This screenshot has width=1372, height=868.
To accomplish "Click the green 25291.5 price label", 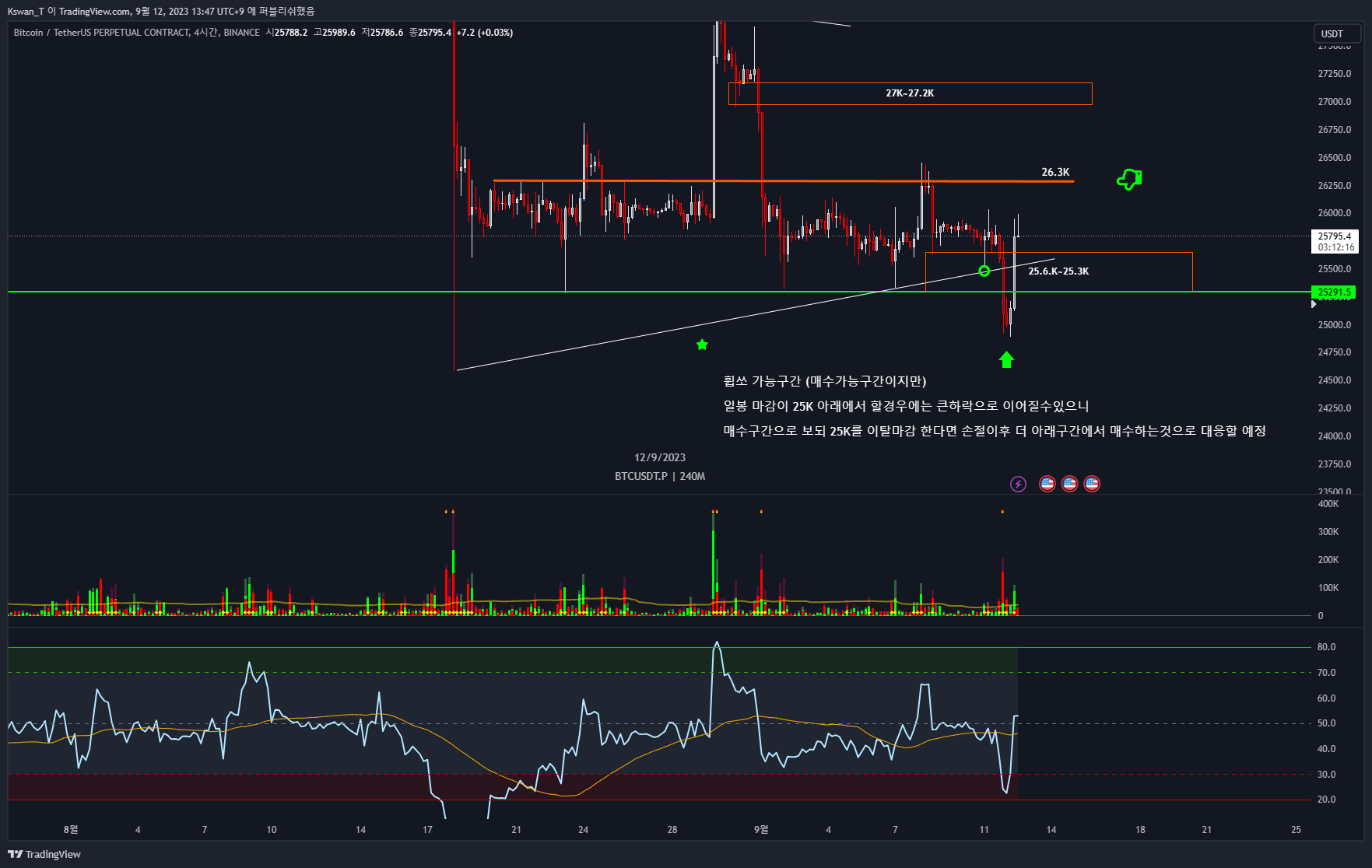I will (x=1334, y=292).
